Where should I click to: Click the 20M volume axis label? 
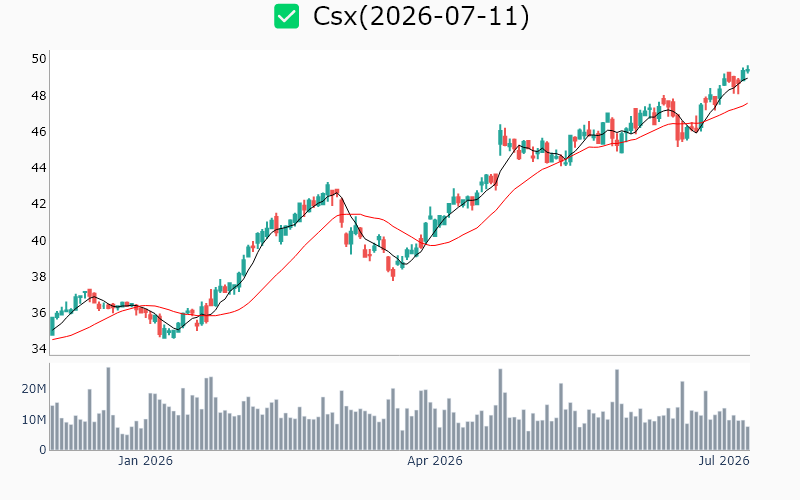34,389
